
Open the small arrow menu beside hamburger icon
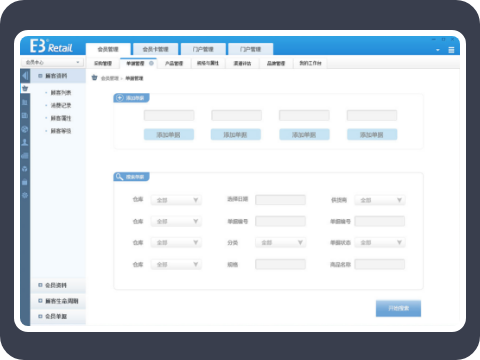[438, 50]
